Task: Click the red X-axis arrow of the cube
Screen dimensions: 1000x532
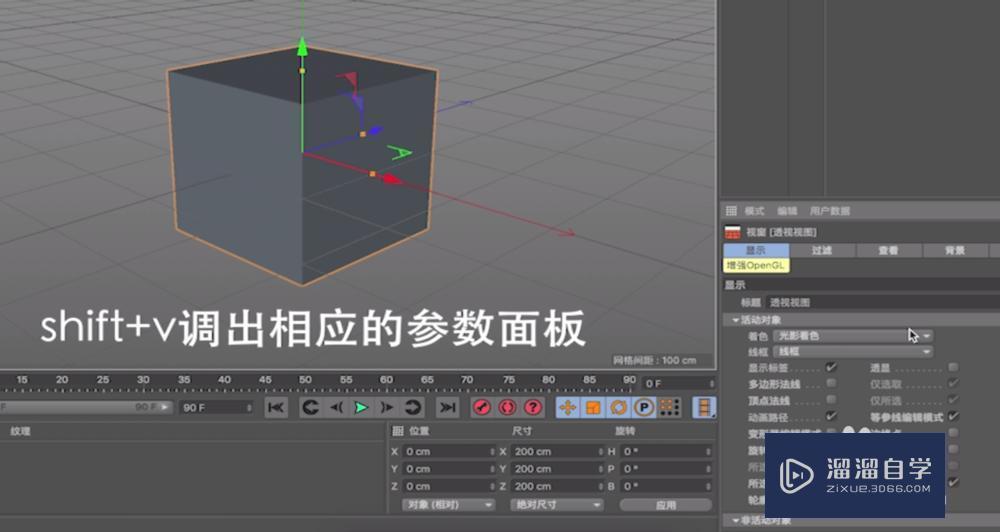Action: 392,179
